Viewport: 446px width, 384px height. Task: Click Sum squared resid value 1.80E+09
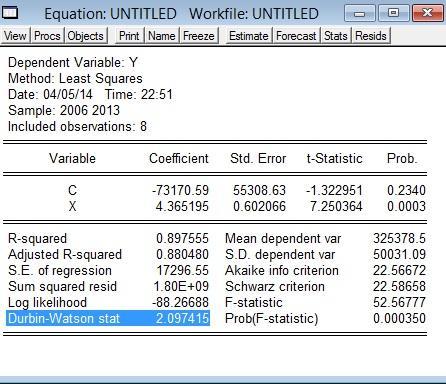pos(181,286)
